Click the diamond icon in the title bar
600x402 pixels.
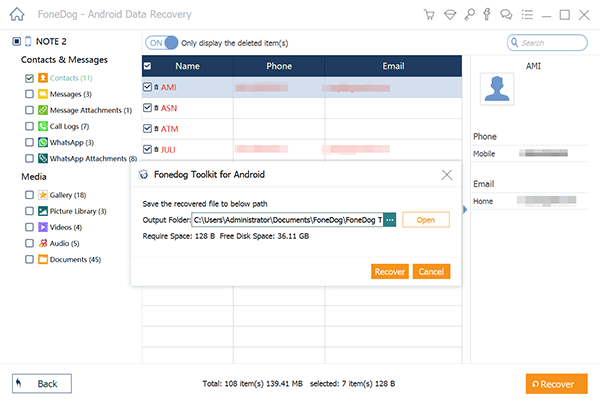(x=450, y=15)
